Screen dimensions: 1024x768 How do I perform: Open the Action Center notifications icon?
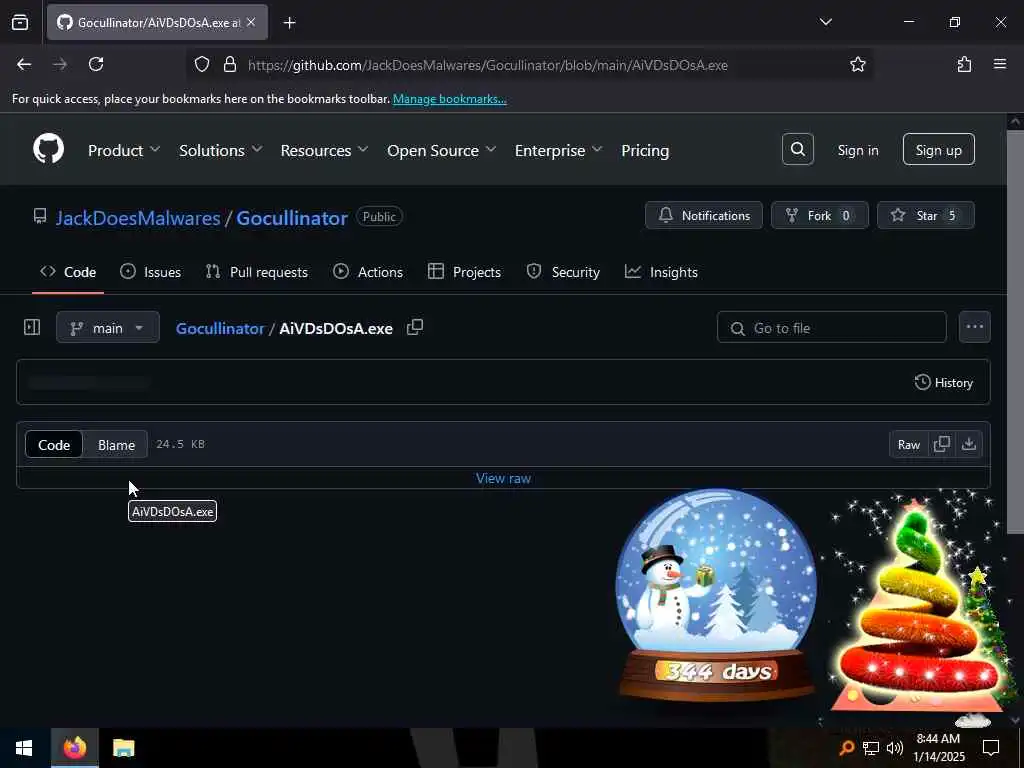991,748
